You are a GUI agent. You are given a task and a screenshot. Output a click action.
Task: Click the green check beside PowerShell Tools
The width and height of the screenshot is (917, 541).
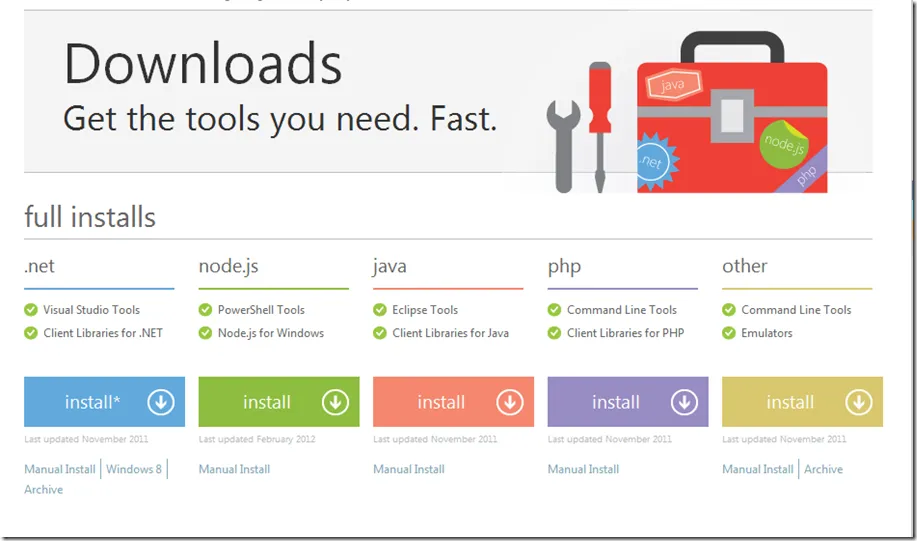coord(205,310)
